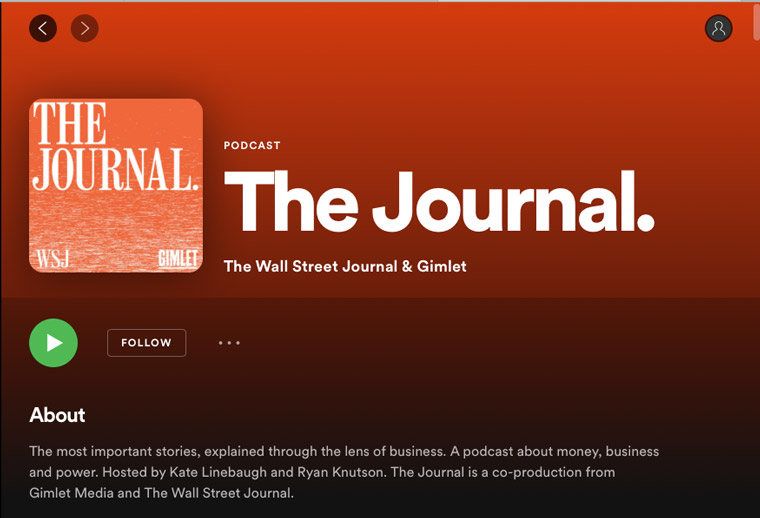The height and width of the screenshot is (518, 760).
Task: Open the user profile icon
Action: coord(718,29)
